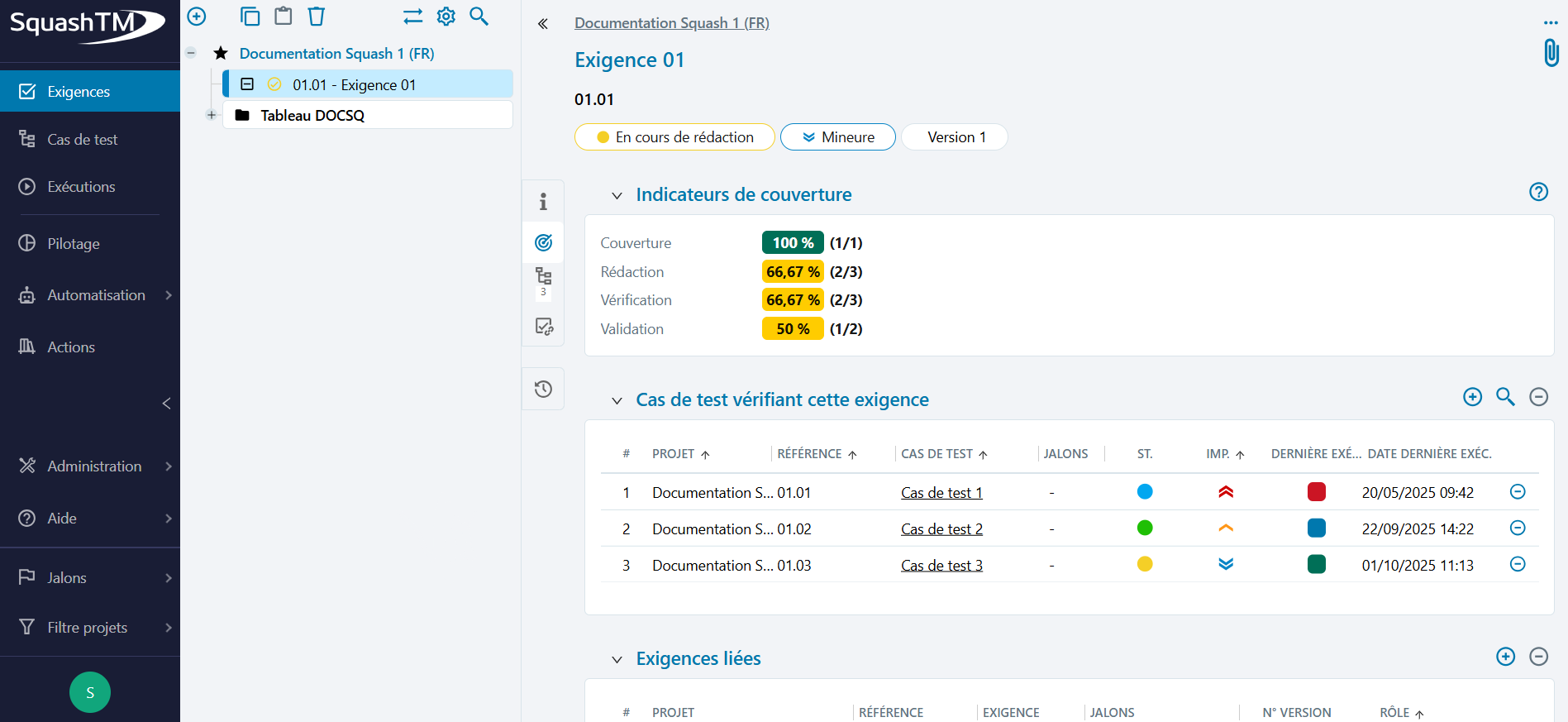
Task: Click the add (plus) icon in tree toolbar
Action: pos(197,17)
